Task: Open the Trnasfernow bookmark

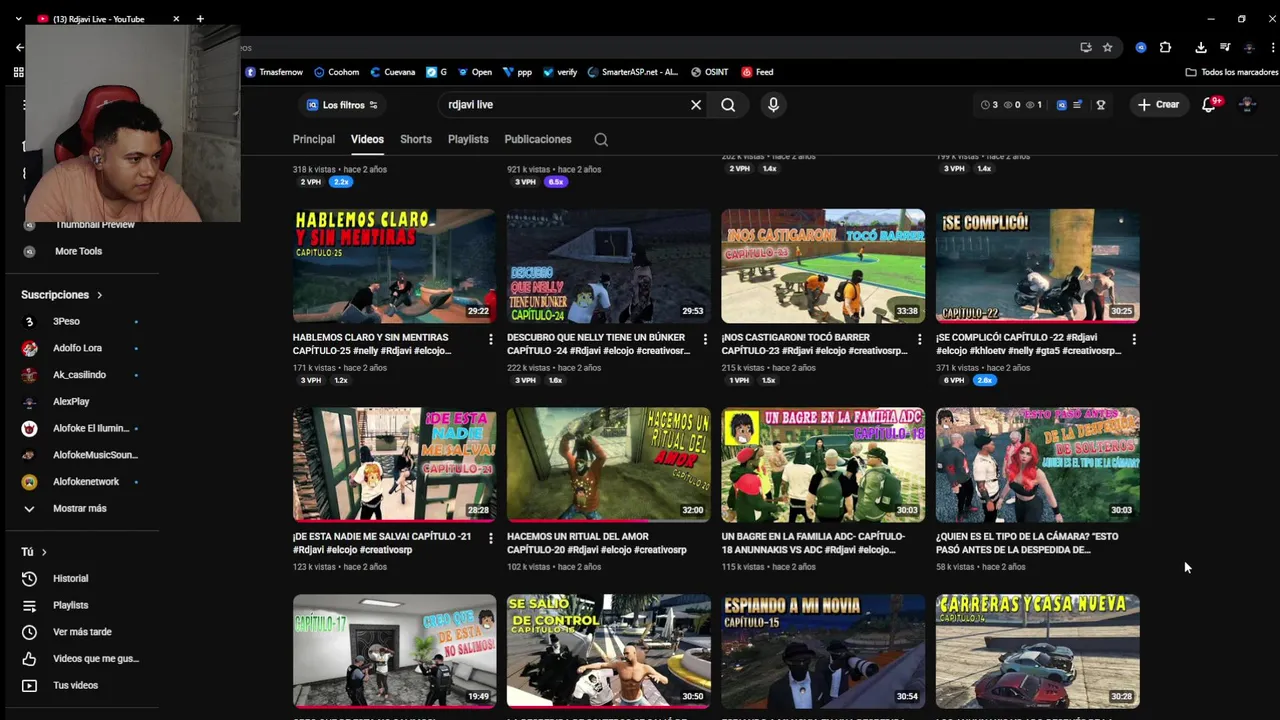Action: click(274, 72)
